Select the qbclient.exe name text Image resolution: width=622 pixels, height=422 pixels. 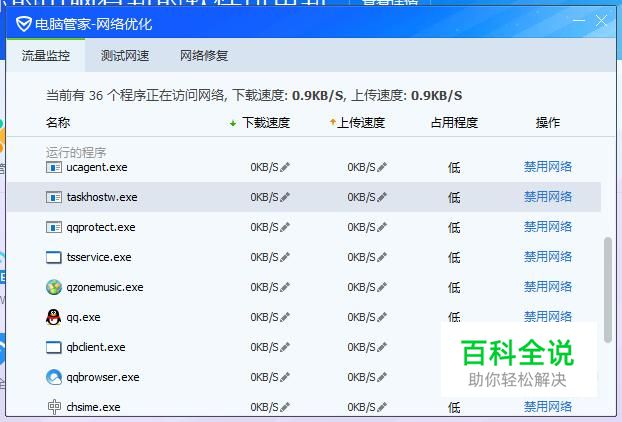(96, 347)
